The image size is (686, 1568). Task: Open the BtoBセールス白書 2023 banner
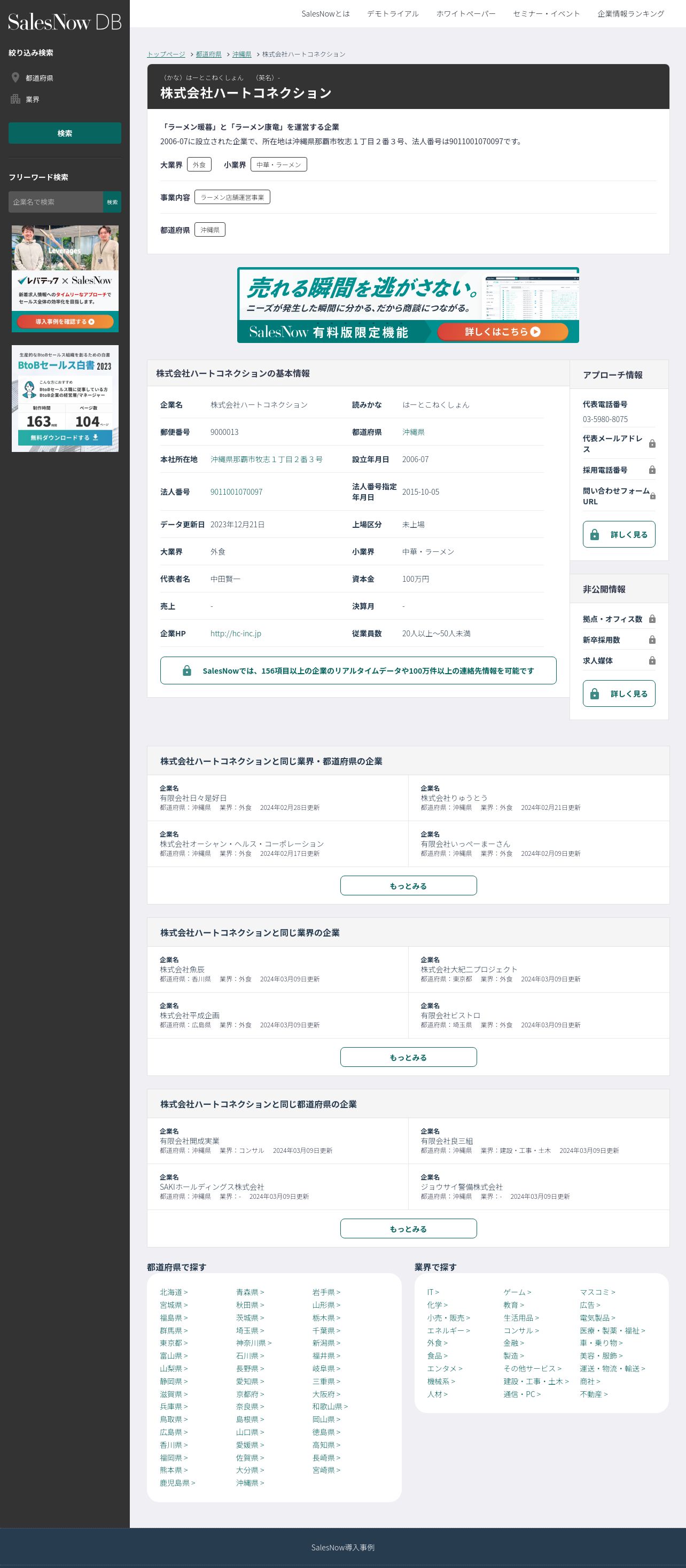pos(65,399)
